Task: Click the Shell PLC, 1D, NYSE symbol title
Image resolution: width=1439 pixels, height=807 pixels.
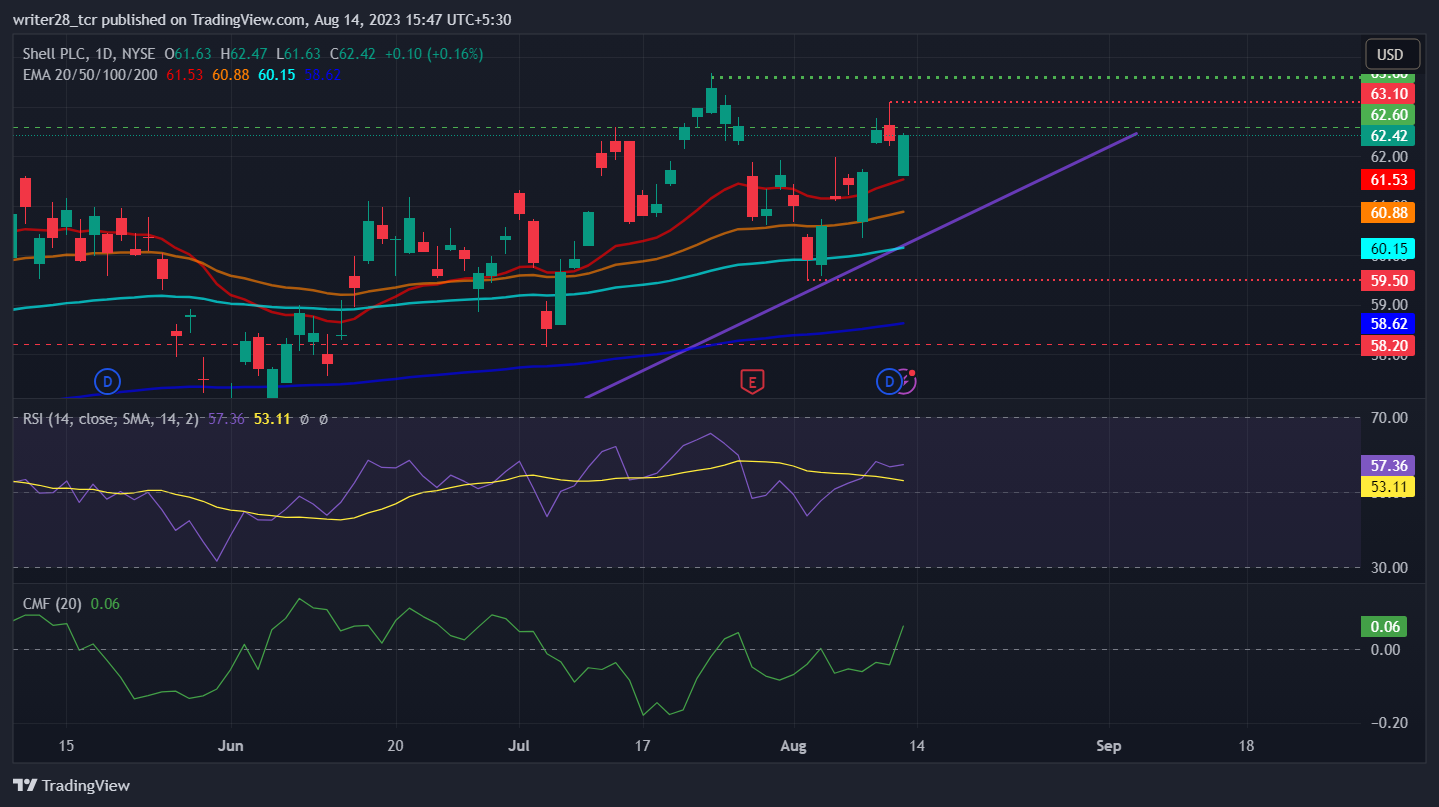Action: pos(89,53)
